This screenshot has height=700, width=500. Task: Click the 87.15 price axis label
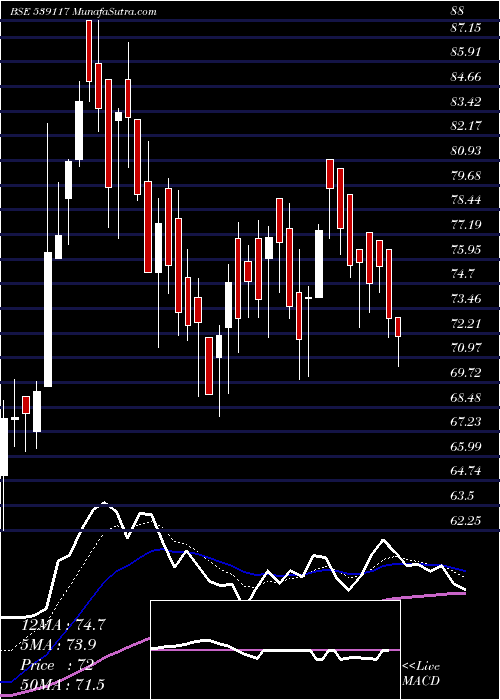coord(466,28)
